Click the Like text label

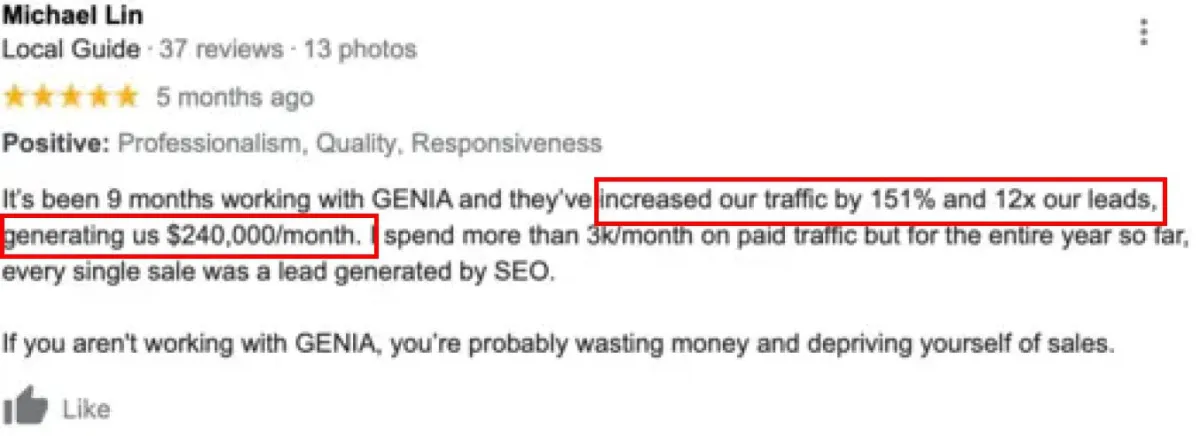(86, 409)
